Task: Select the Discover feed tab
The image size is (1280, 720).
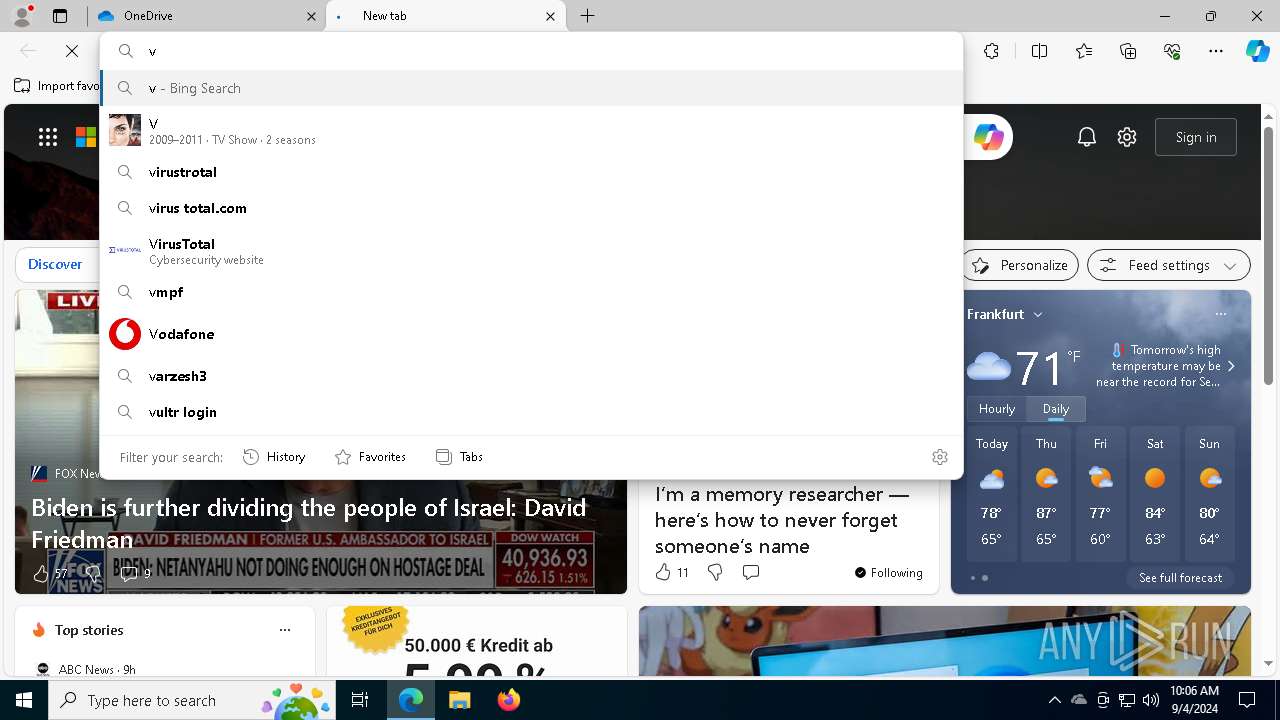Action: (x=55, y=265)
